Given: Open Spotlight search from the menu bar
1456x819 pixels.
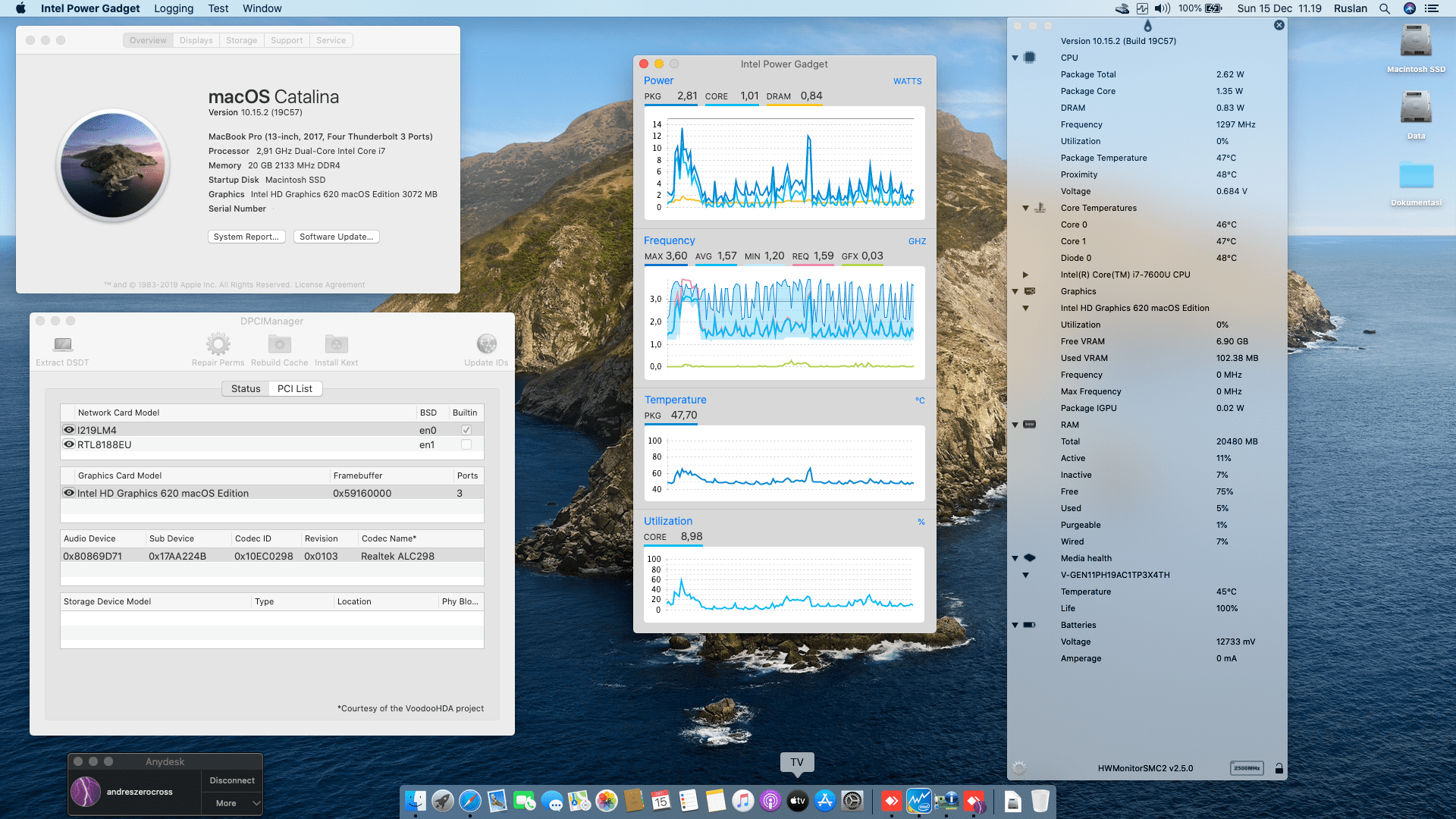Looking at the screenshot, I should (1385, 8).
